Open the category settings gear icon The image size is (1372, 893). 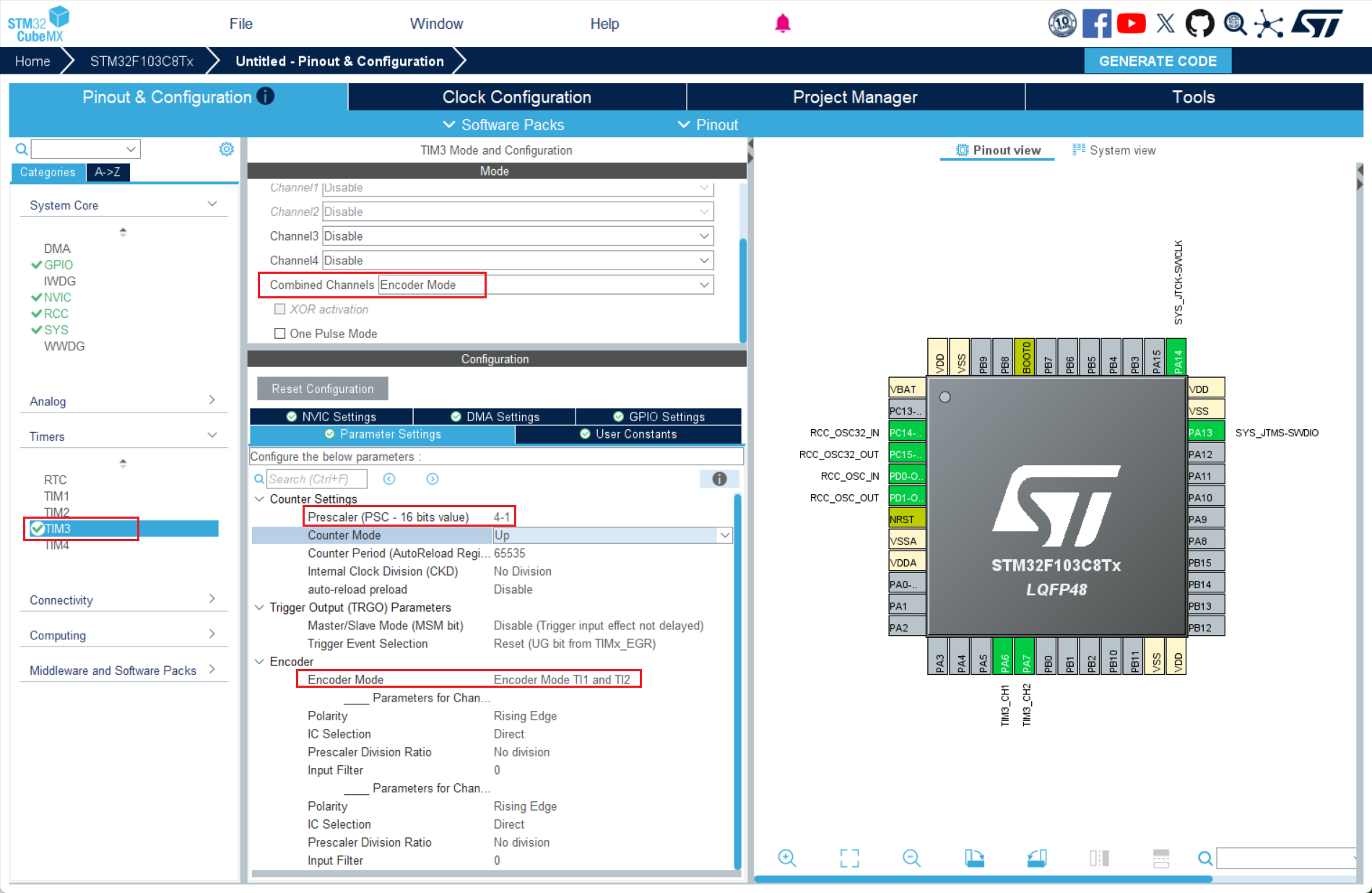coord(227,149)
